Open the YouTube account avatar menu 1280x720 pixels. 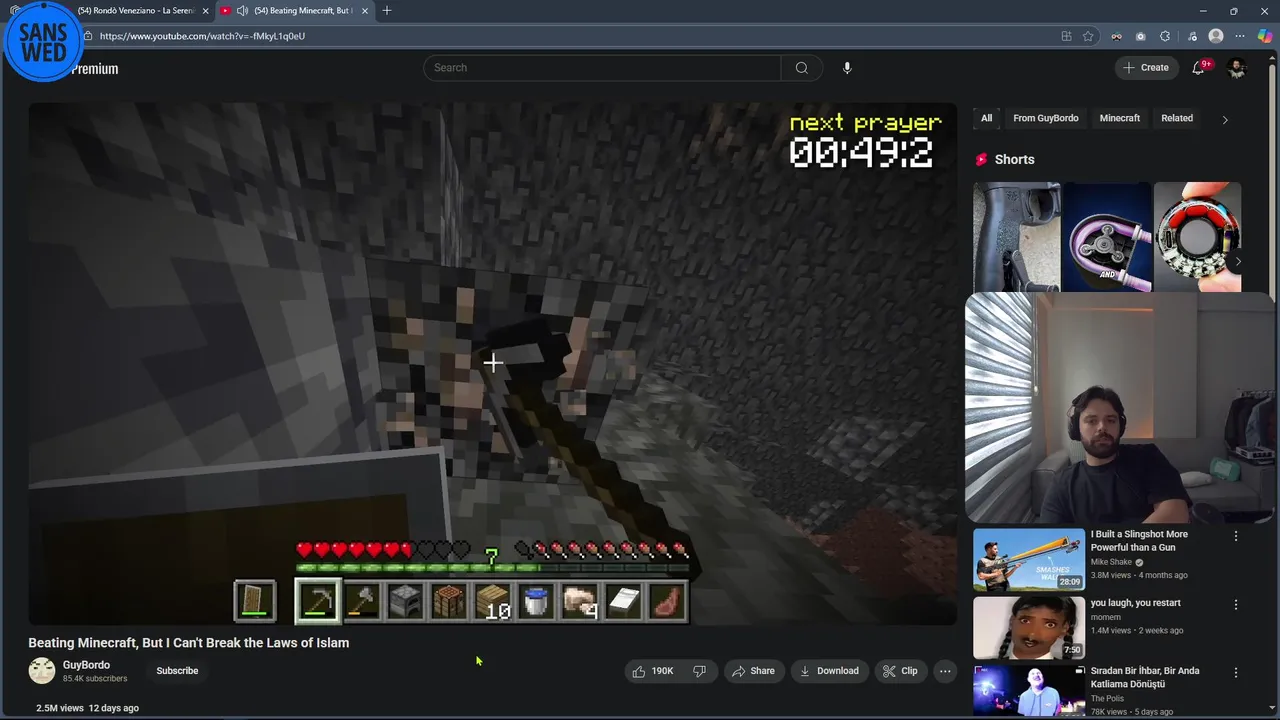(1237, 68)
